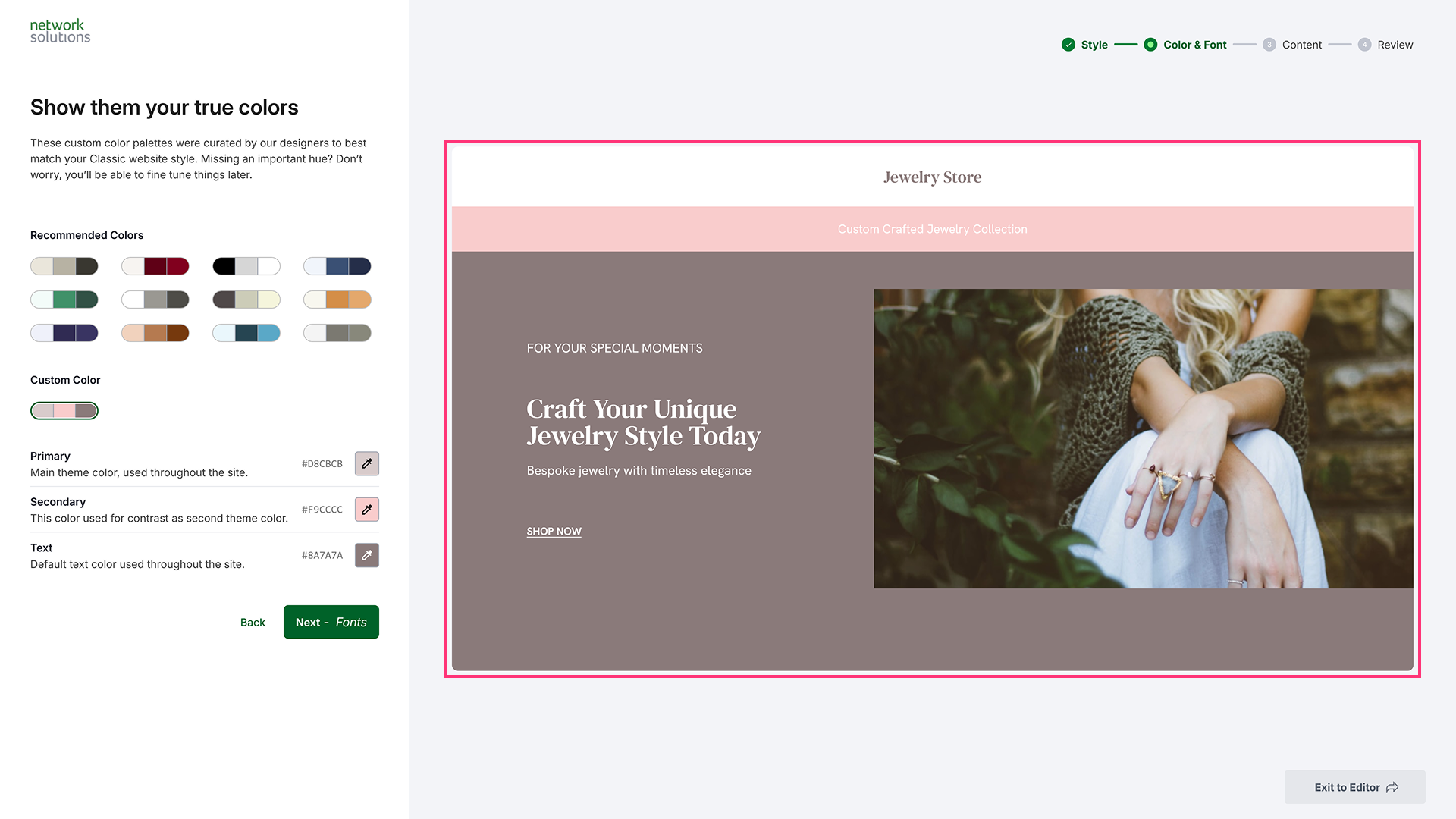Go to the Review step tab
Viewport: 1456px width, 819px height.
click(x=1395, y=45)
